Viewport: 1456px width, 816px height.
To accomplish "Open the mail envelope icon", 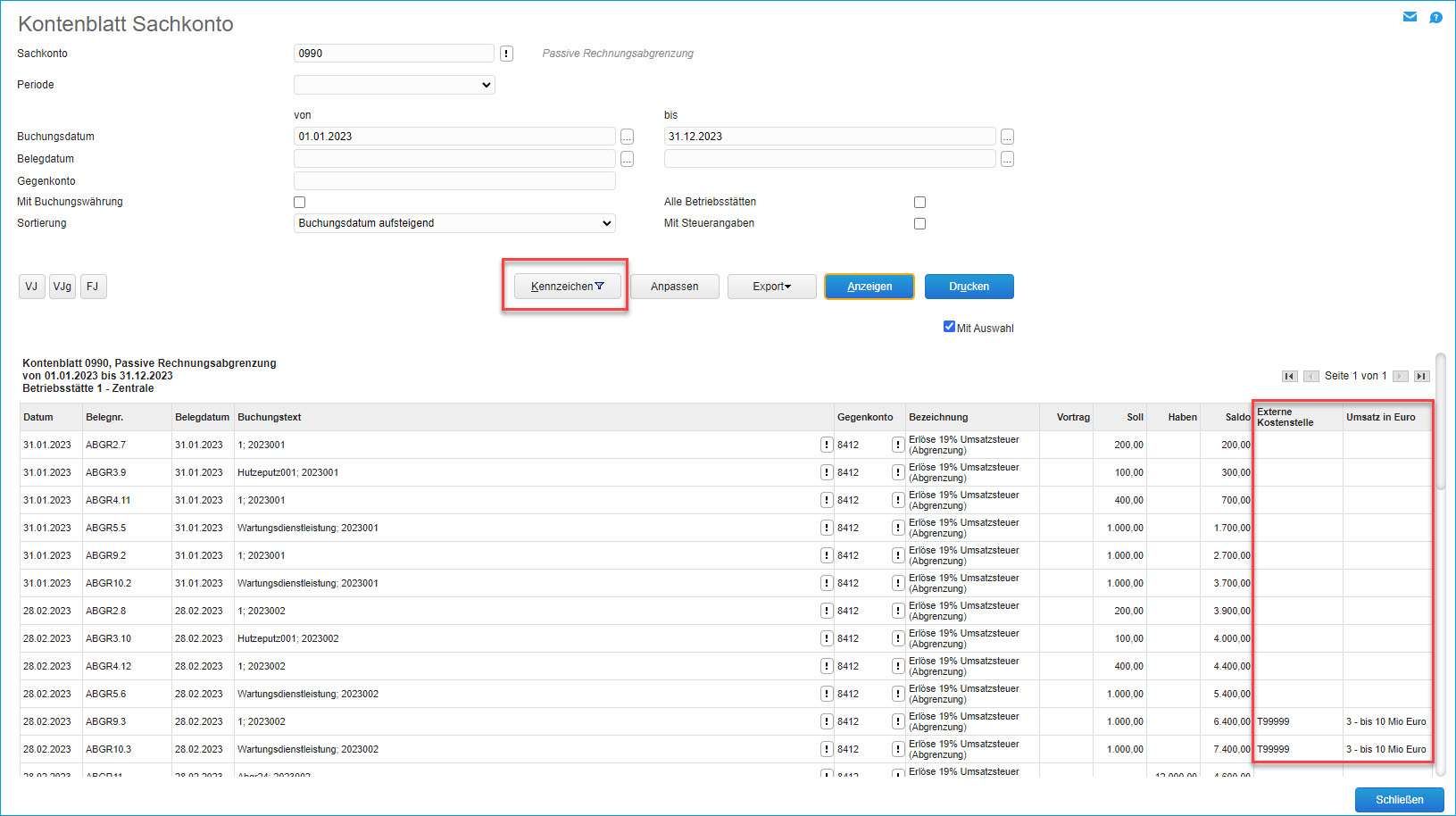I will click(x=1410, y=17).
